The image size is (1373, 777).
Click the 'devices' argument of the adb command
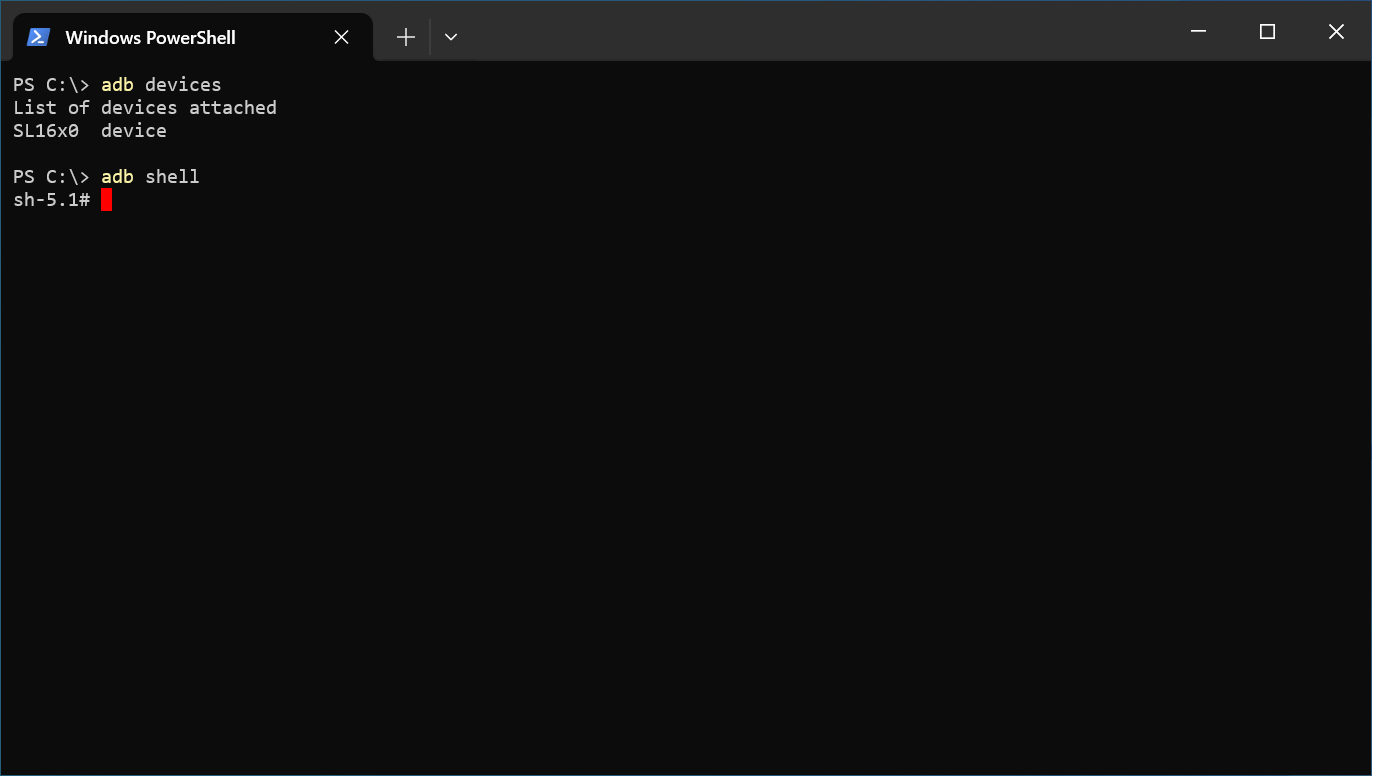(183, 84)
